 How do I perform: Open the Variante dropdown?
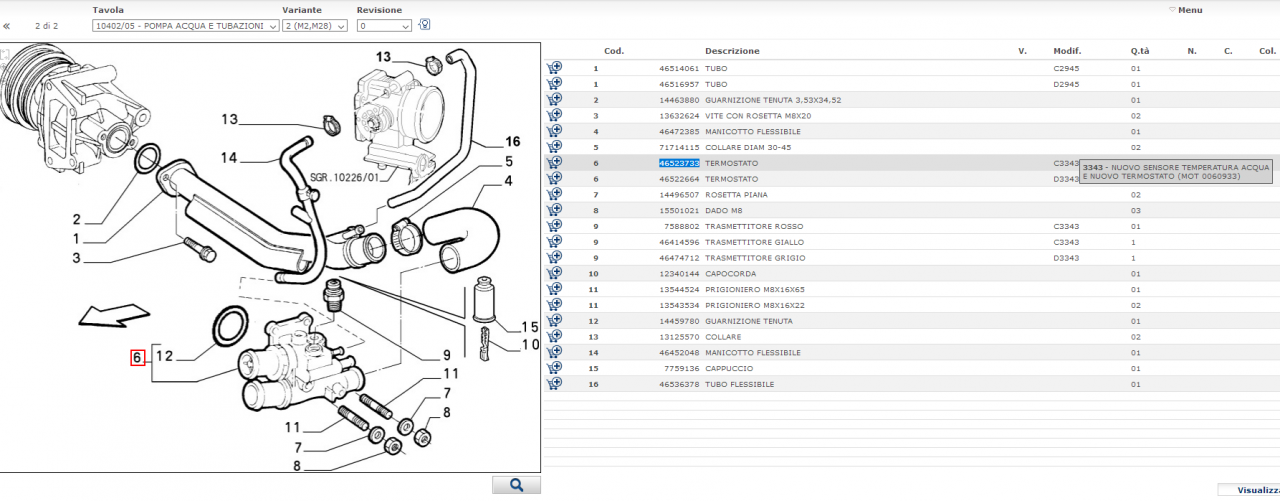314,26
